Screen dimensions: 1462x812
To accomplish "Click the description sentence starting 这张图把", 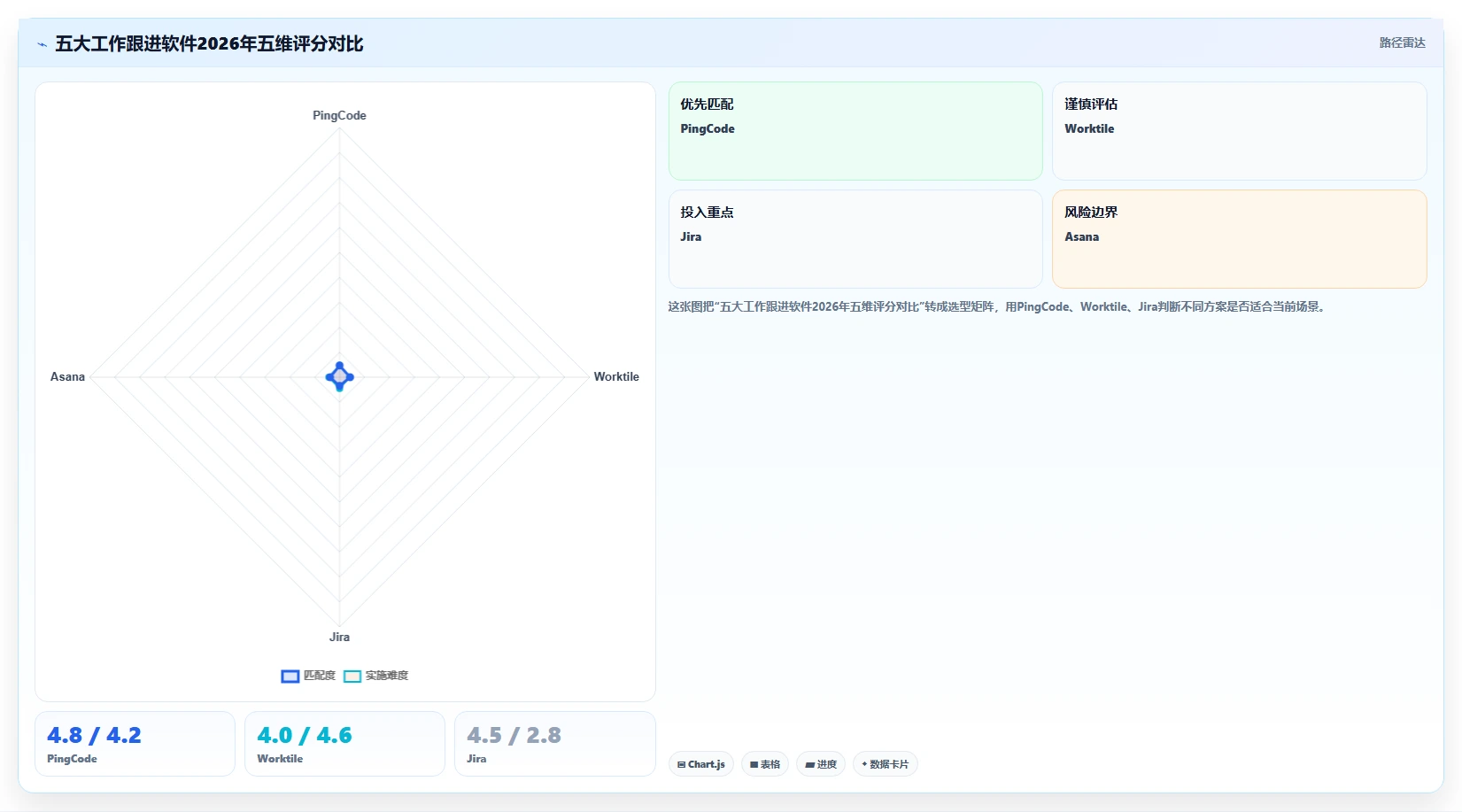I will (996, 306).
